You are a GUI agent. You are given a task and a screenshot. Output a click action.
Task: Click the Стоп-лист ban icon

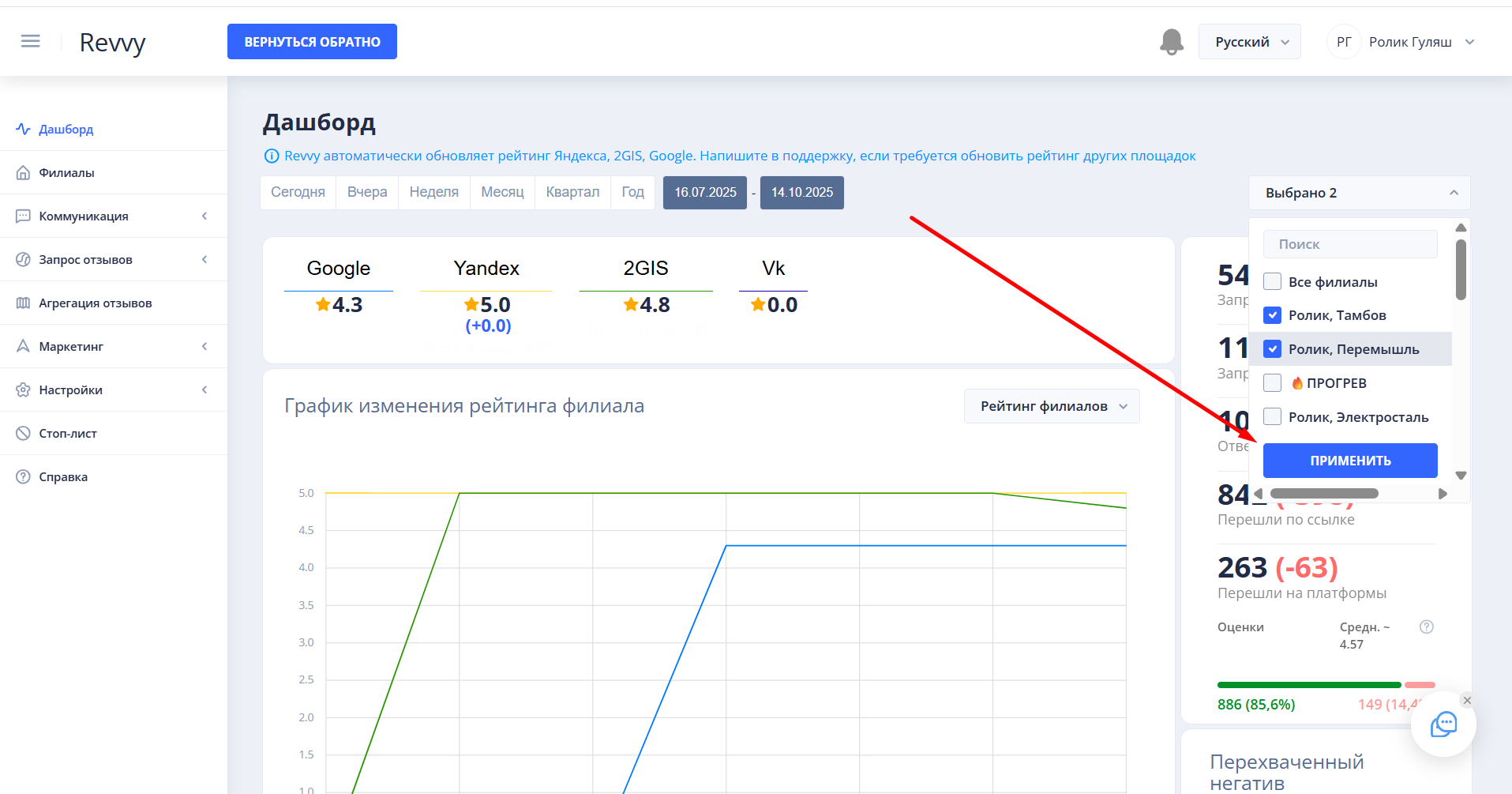tap(23, 433)
